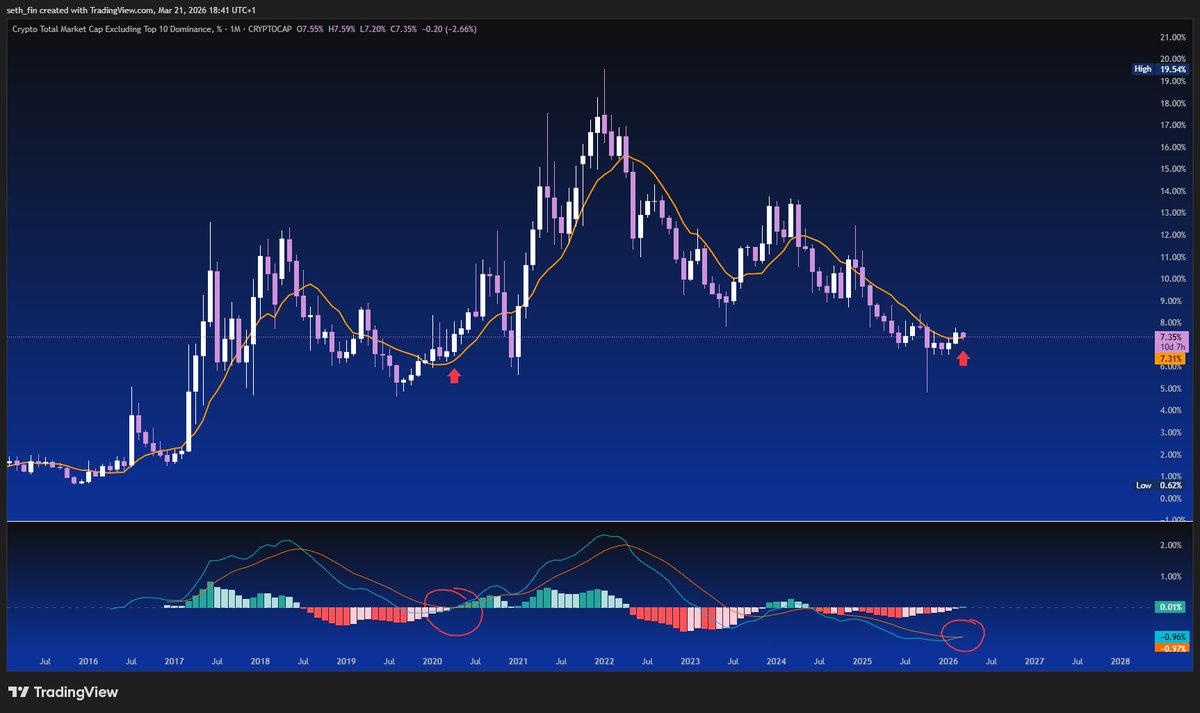
Task: Click the 2024 label on the time axis
Action: tap(776, 662)
